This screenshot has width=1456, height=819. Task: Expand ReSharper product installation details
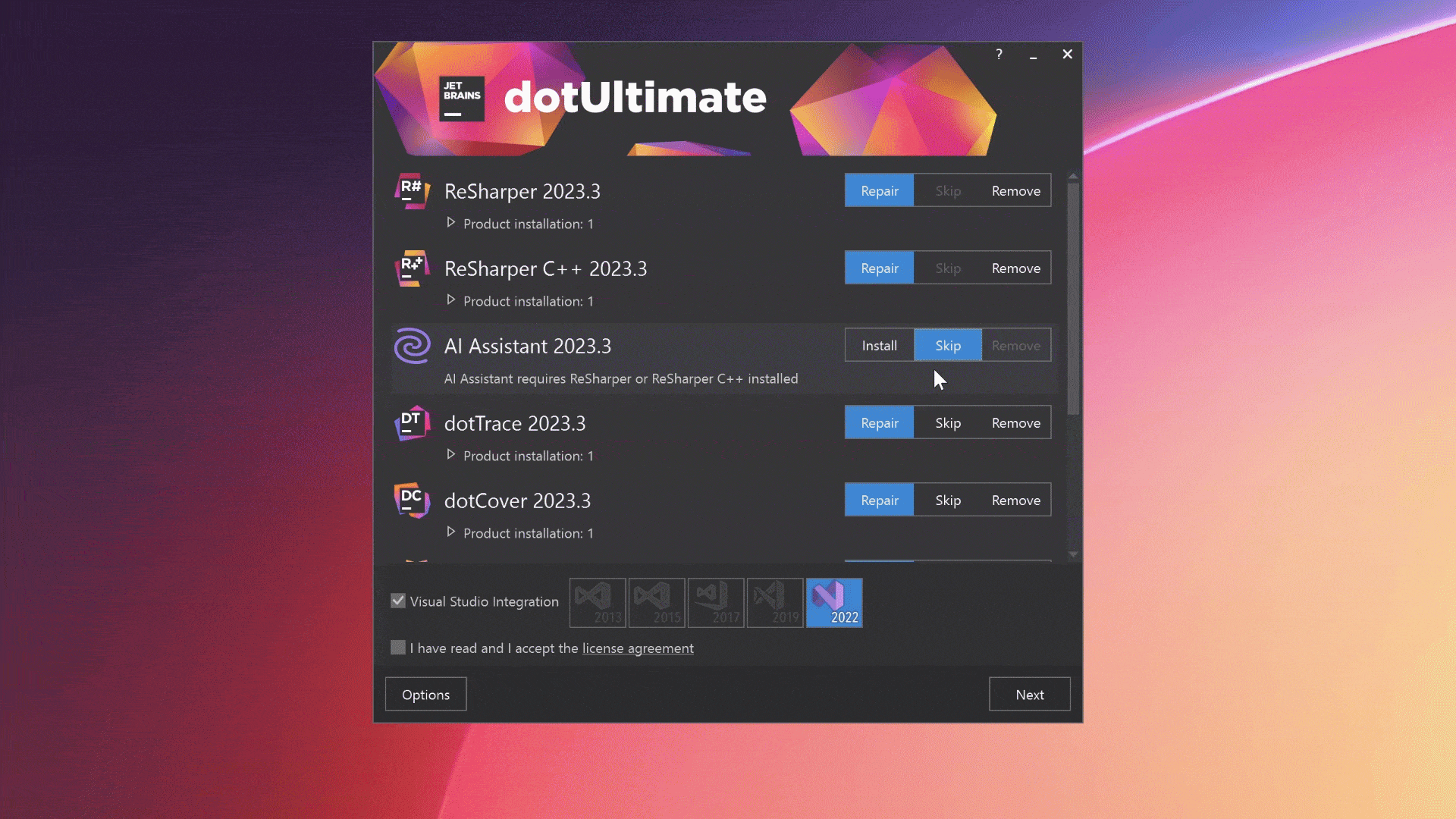[451, 223]
